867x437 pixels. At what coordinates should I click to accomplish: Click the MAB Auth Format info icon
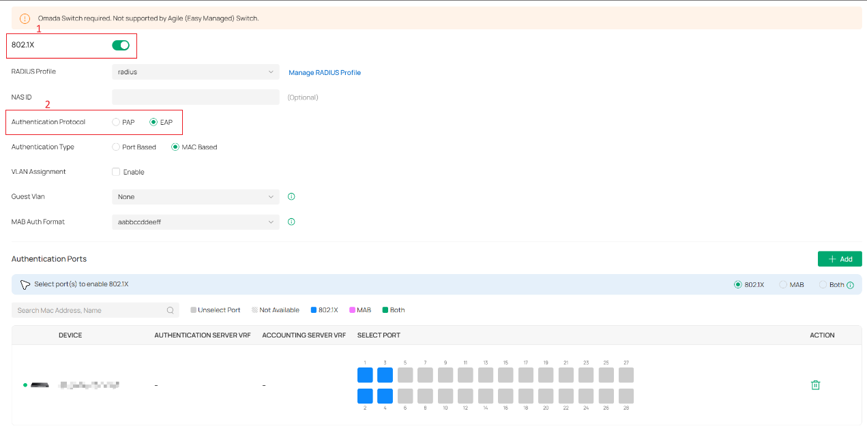291,222
